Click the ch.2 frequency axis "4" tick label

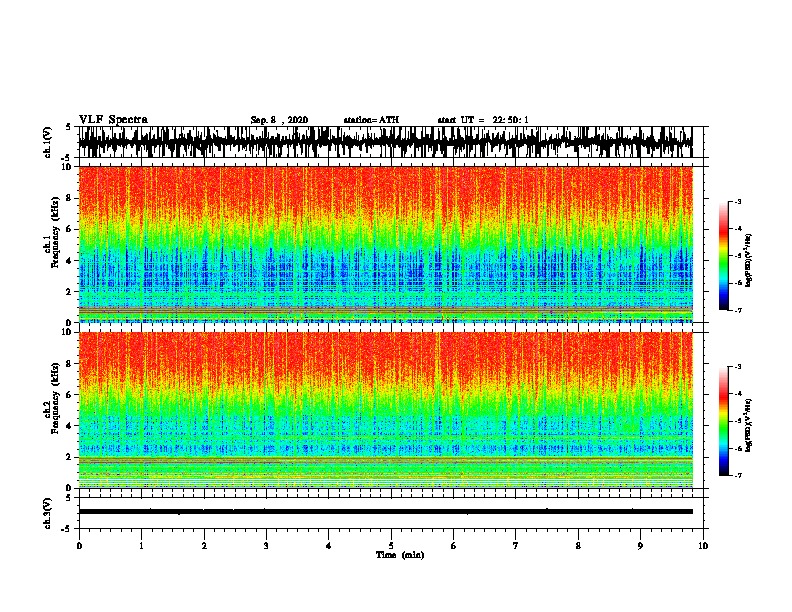tap(70, 426)
